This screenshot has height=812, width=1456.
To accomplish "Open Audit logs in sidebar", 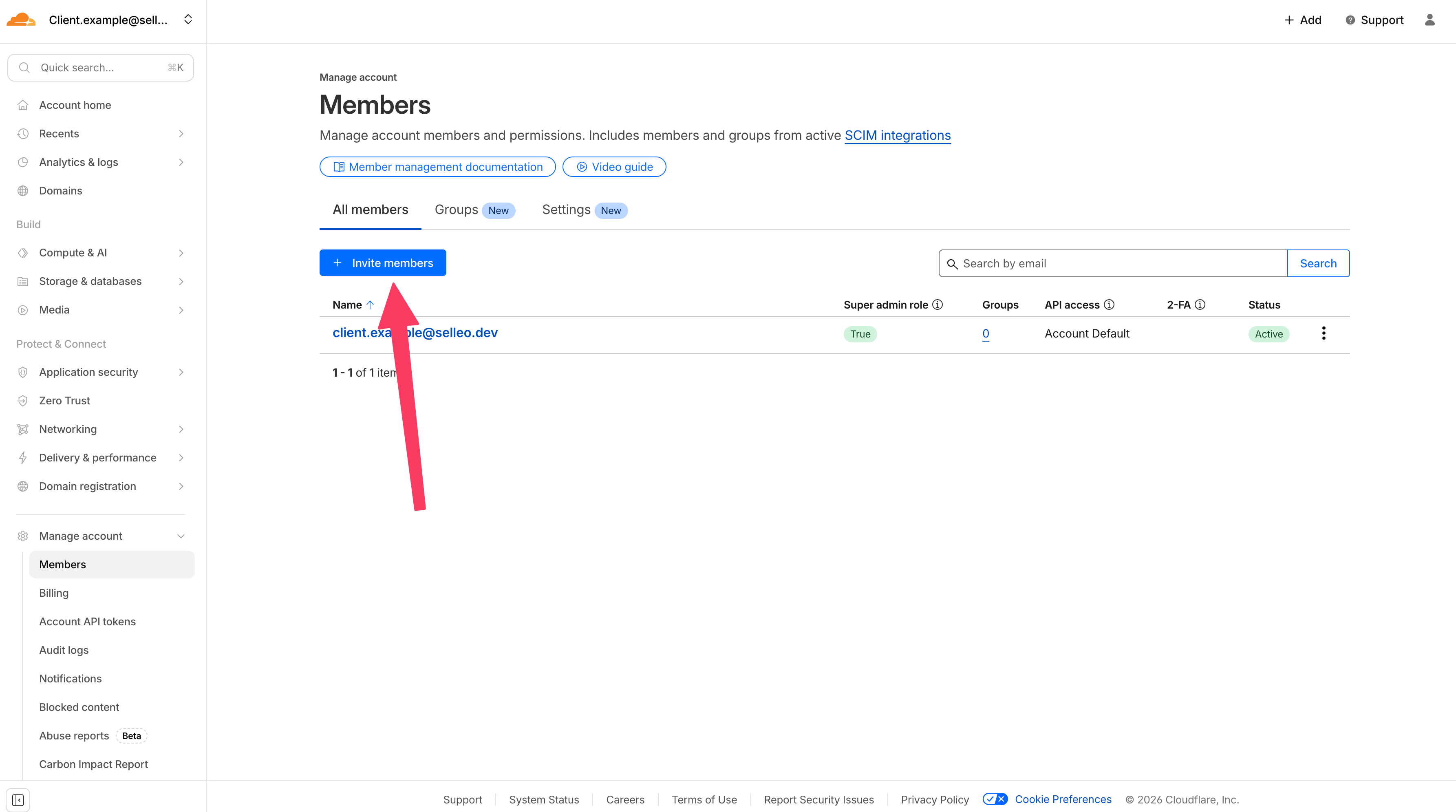I will pos(64,650).
